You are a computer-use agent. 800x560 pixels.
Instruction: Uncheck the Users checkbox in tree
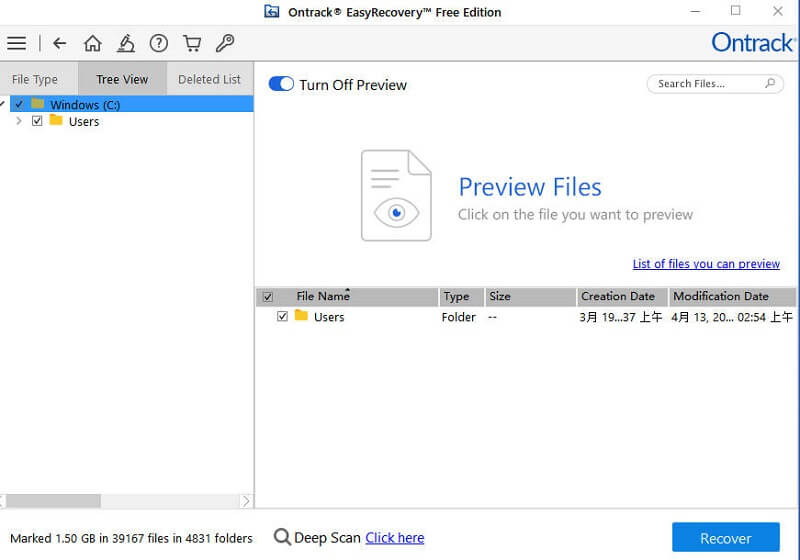pos(37,121)
